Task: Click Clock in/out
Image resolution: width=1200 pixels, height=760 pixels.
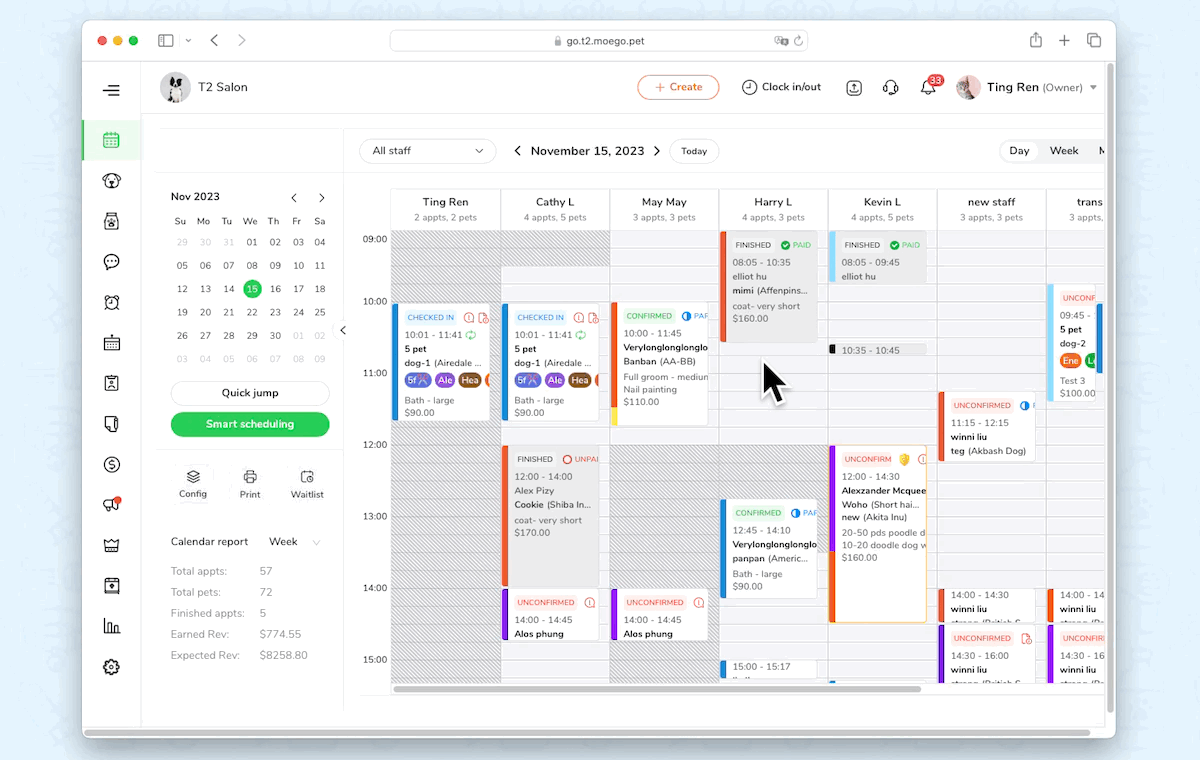Action: pyautogui.click(x=781, y=87)
